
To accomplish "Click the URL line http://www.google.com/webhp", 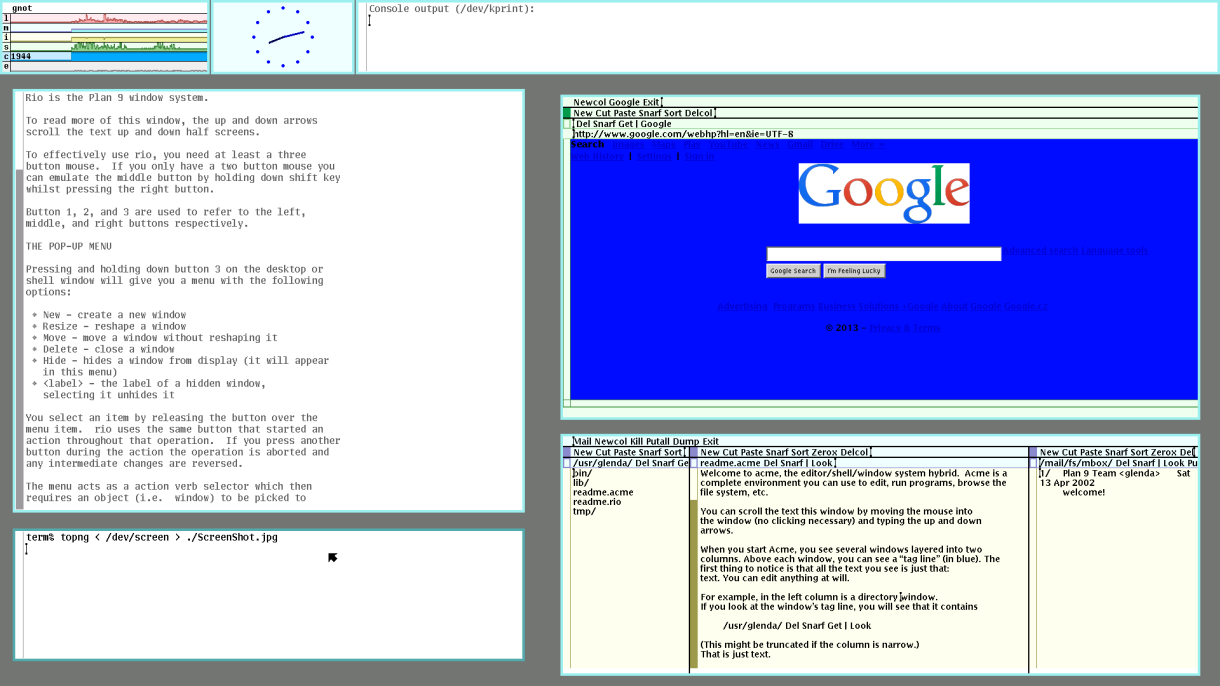I will pos(683,134).
